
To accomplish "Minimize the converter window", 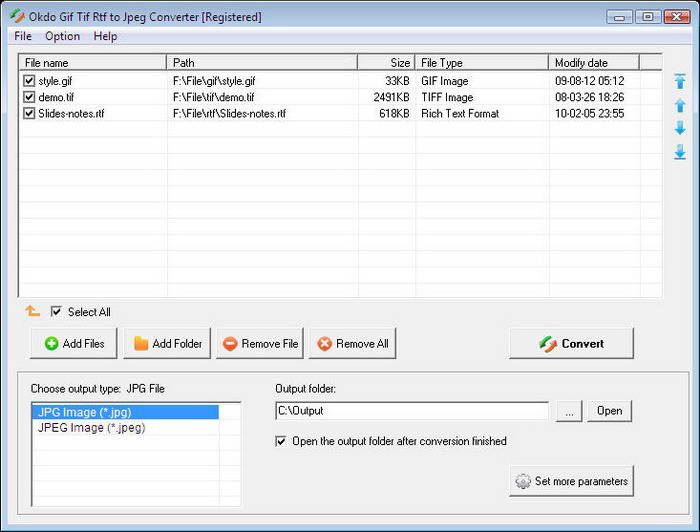I will click(x=619, y=17).
